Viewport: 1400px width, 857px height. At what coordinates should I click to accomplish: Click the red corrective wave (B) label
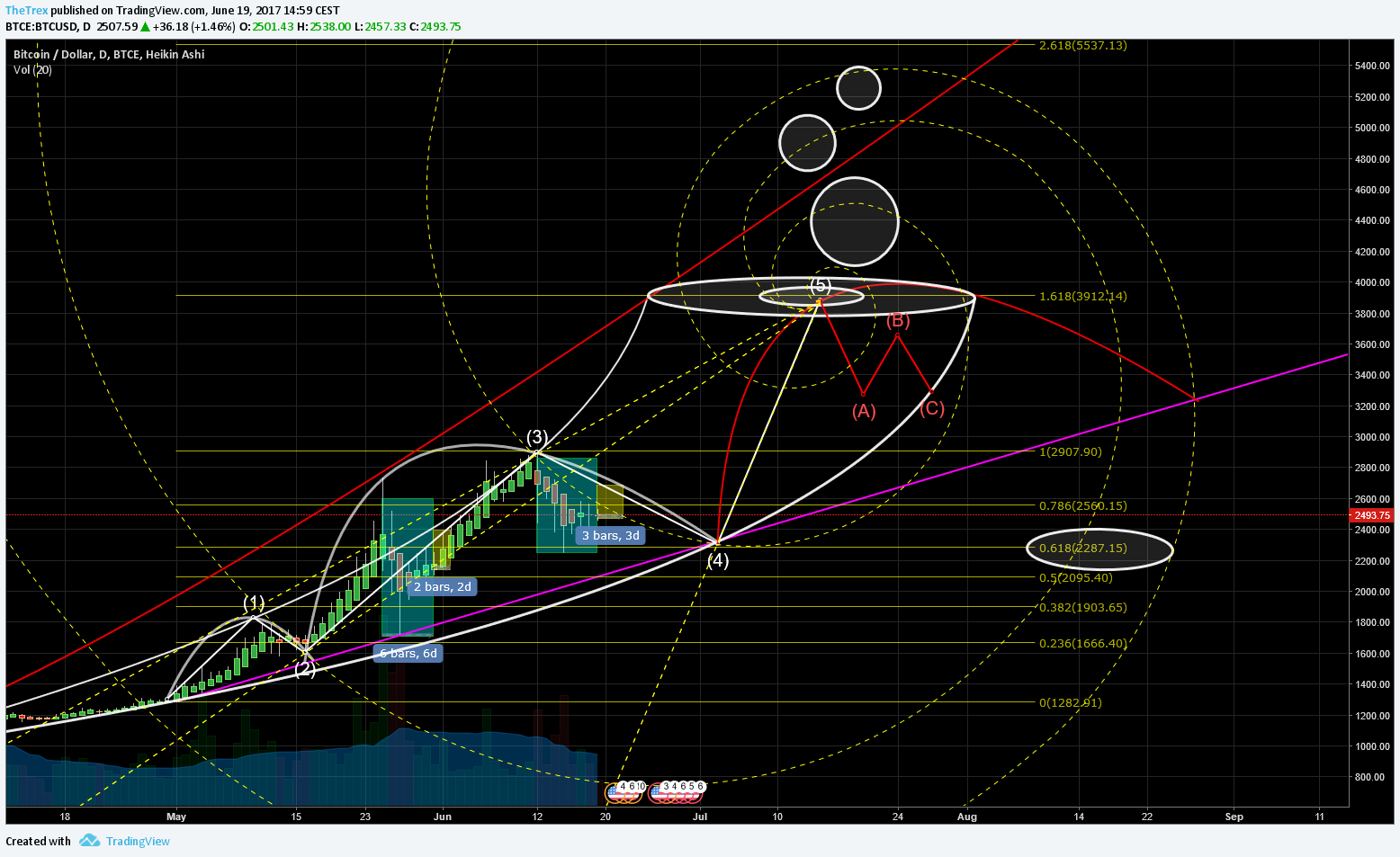[898, 320]
